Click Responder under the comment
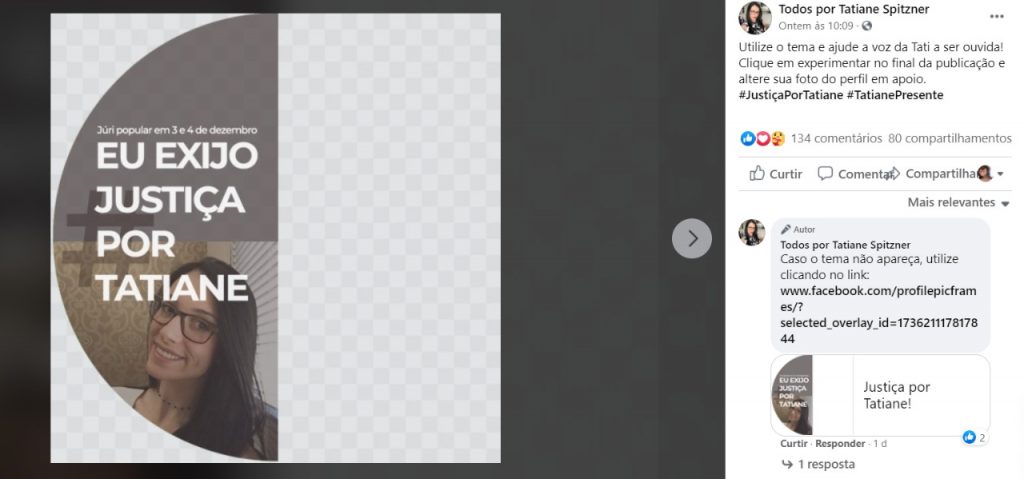The height and width of the screenshot is (479, 1024). [x=840, y=444]
